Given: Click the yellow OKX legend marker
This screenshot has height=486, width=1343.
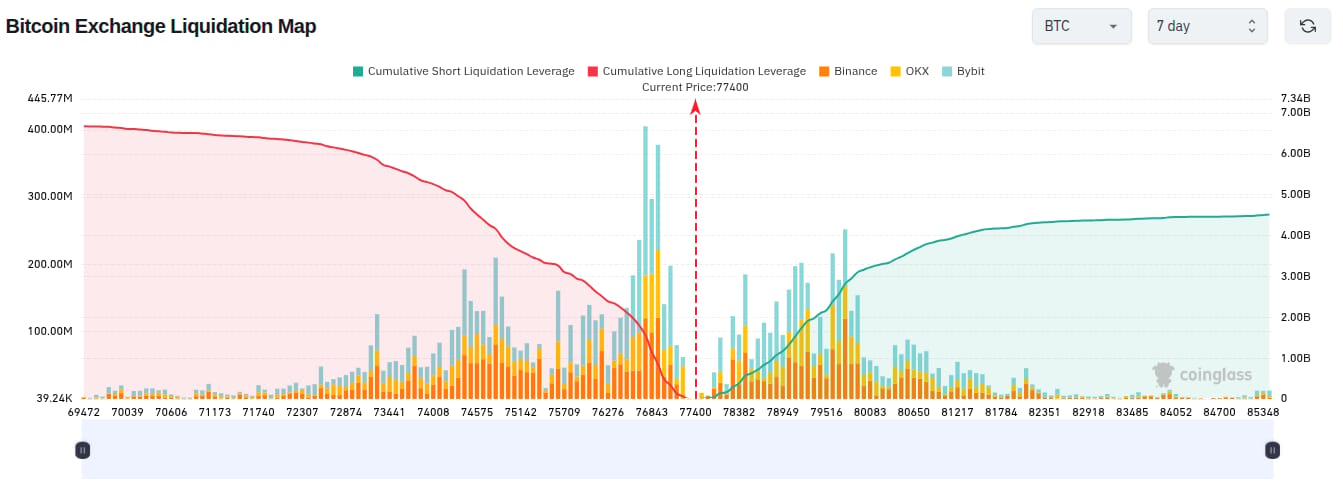Looking at the screenshot, I should [x=895, y=72].
